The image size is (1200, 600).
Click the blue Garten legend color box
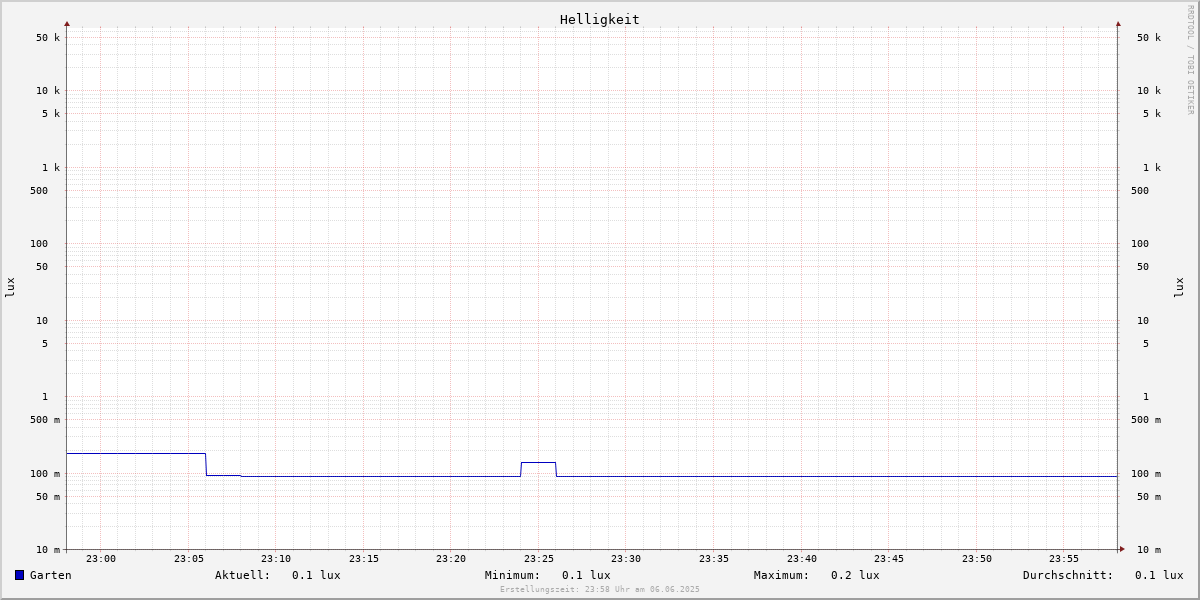pos(19,575)
